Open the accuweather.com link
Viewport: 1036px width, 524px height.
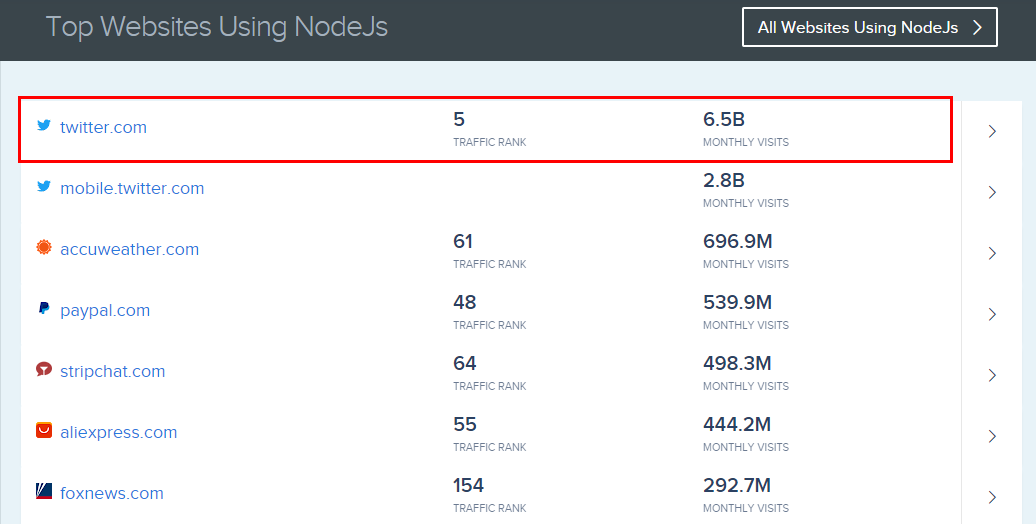[x=130, y=249]
